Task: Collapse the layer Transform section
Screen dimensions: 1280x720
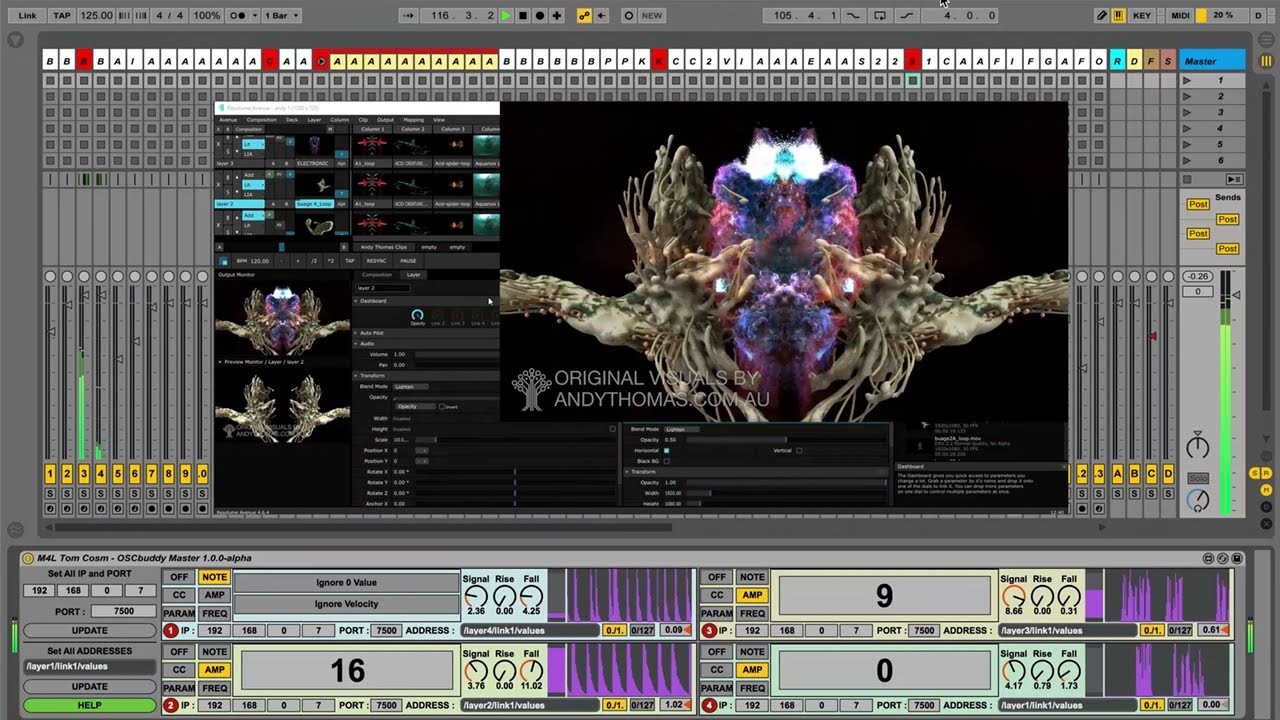Action: click(x=357, y=376)
